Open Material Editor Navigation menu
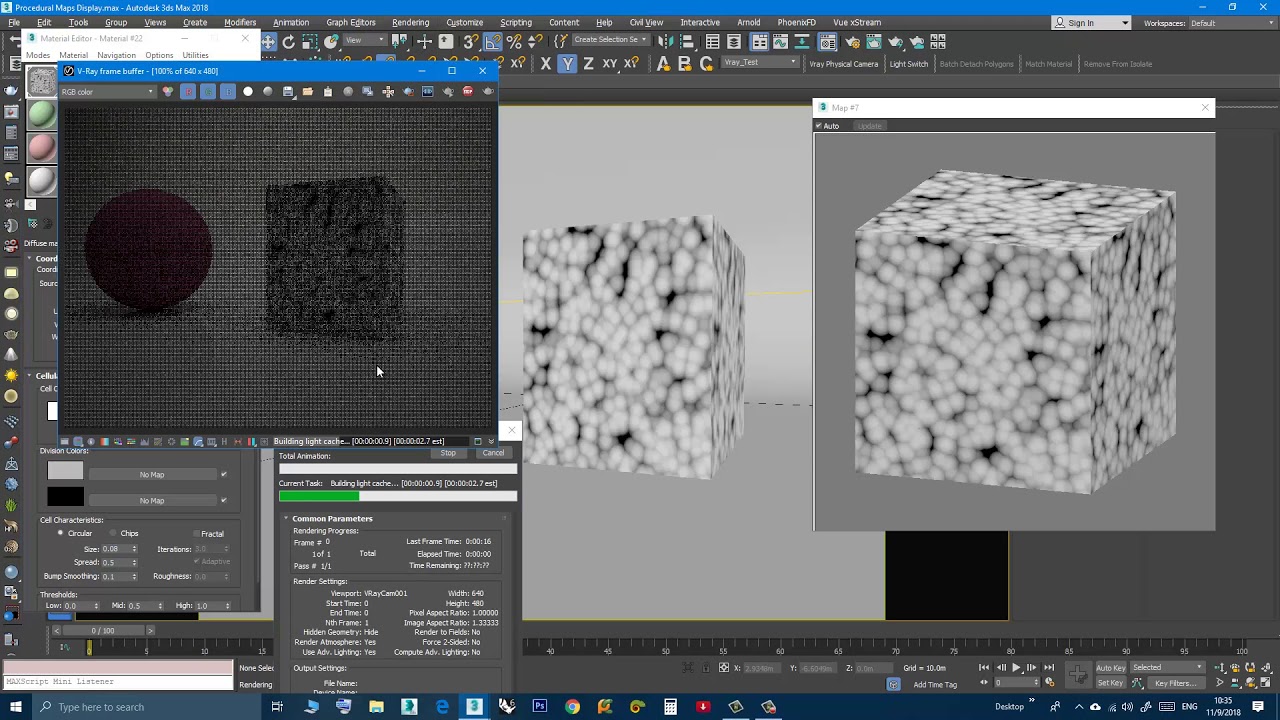This screenshot has height=720, width=1280. point(116,55)
